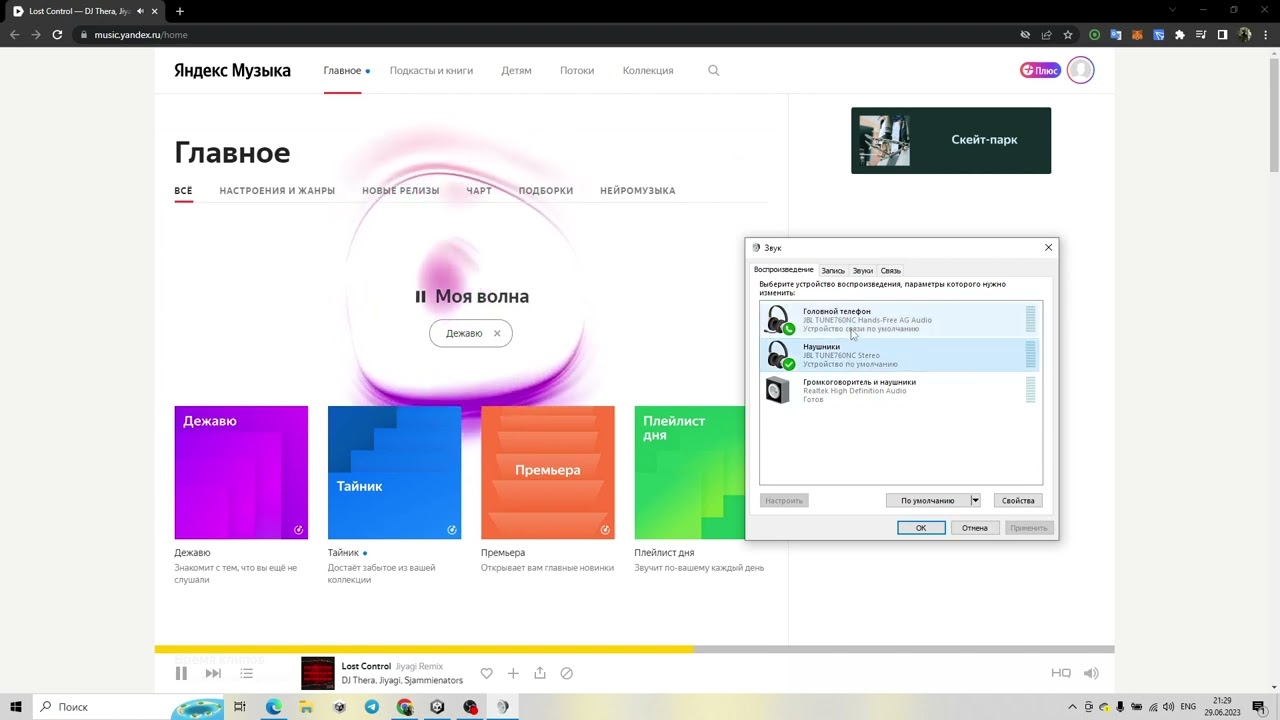Go to the Потоки section

click(577, 71)
